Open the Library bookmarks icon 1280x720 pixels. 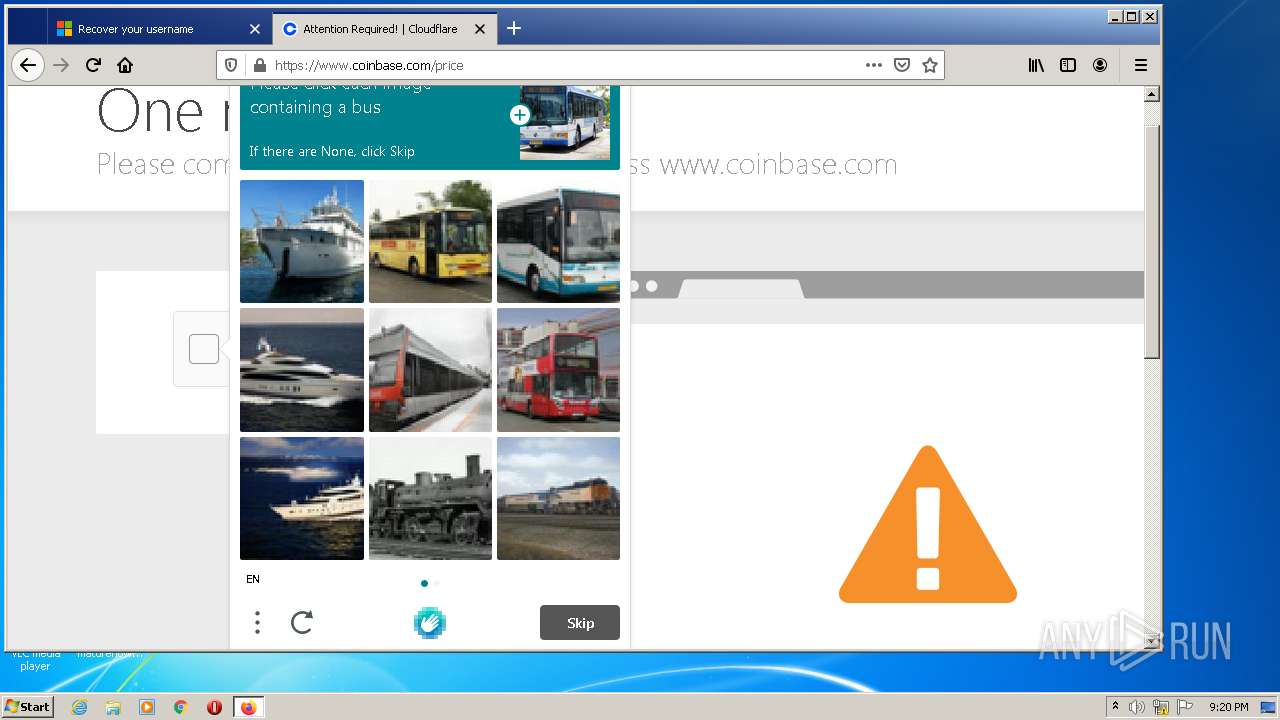coord(1036,65)
